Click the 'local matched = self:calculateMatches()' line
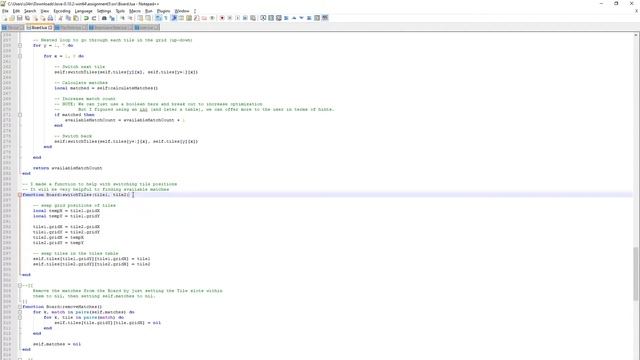Screen dimensions: 640x360 click(x=106, y=88)
